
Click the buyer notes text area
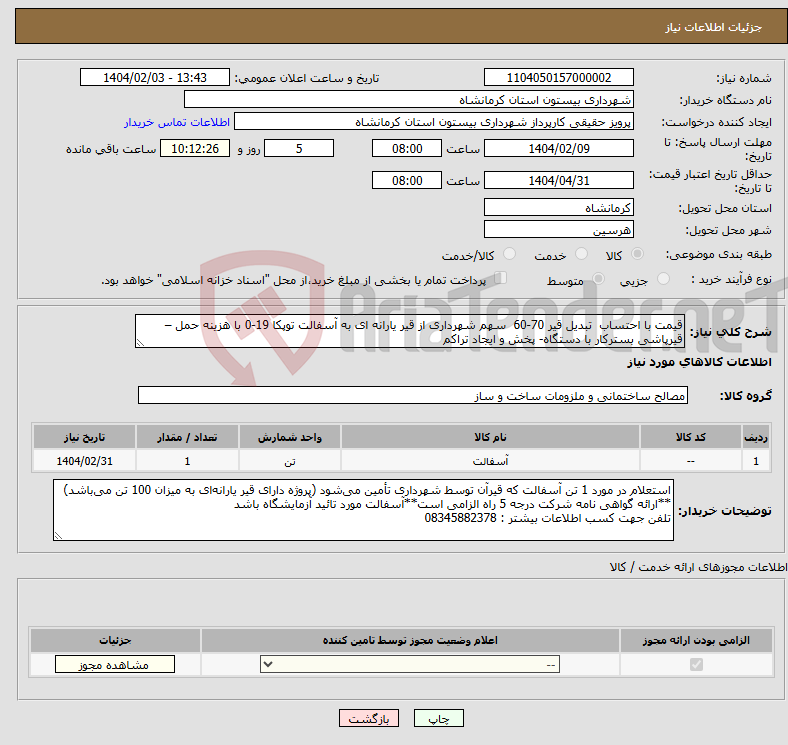[363, 510]
